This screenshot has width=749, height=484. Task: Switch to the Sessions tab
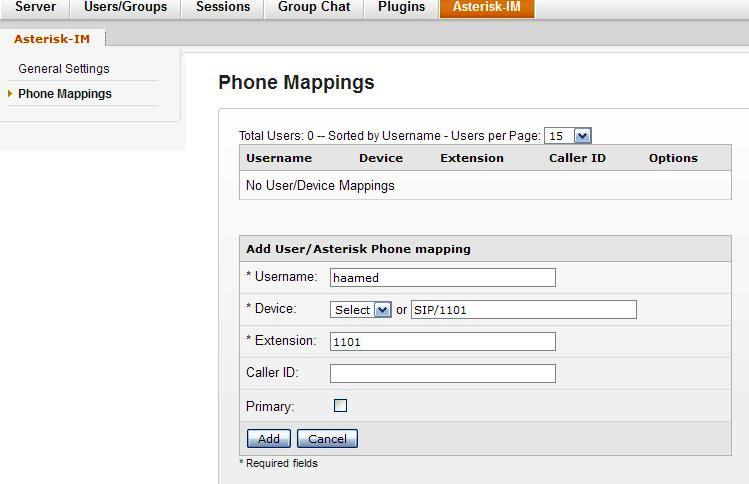(223, 7)
